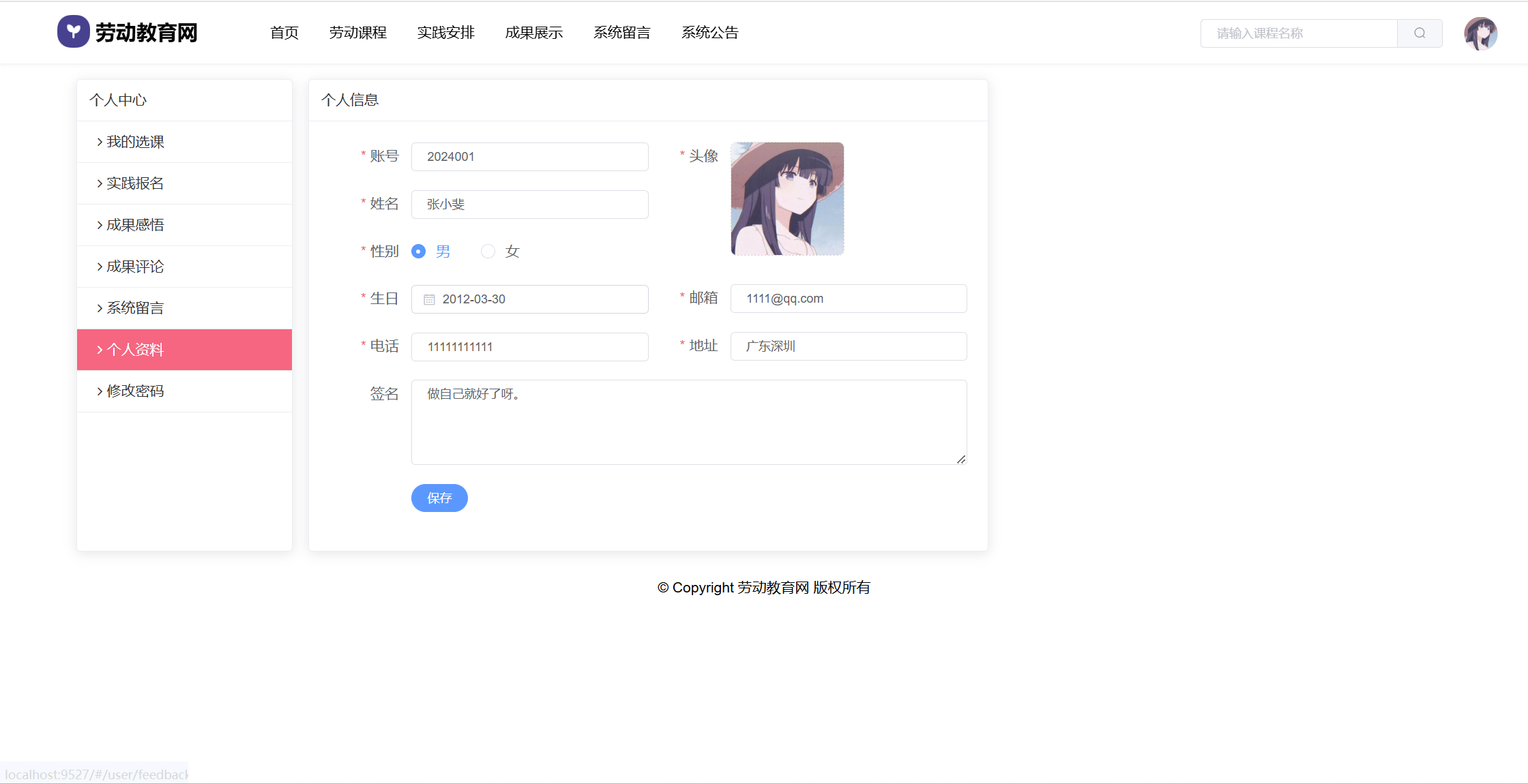The height and width of the screenshot is (784, 1528).
Task: Click the 签名 signature text area
Action: (688, 422)
